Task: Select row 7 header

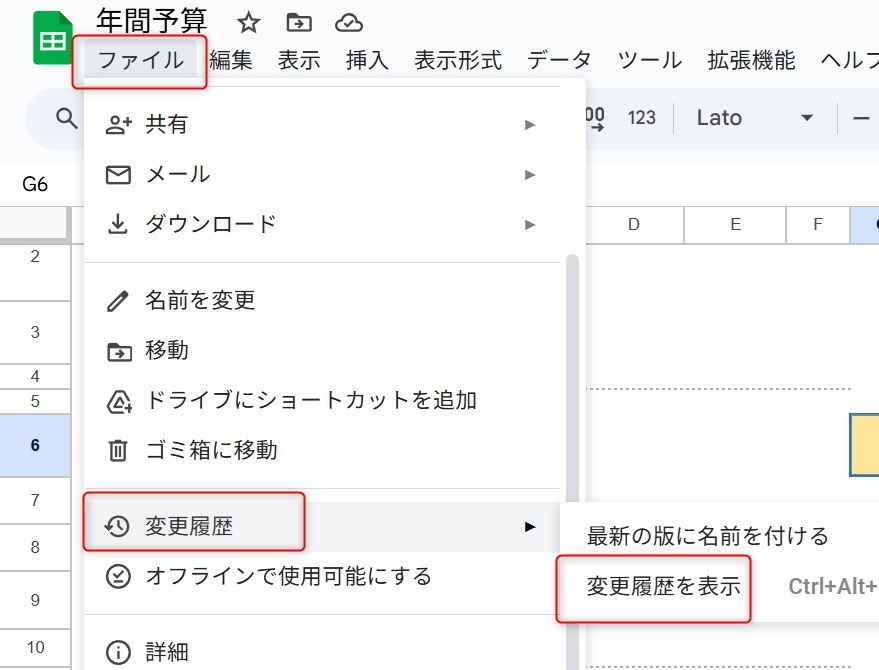Action: tap(35, 500)
